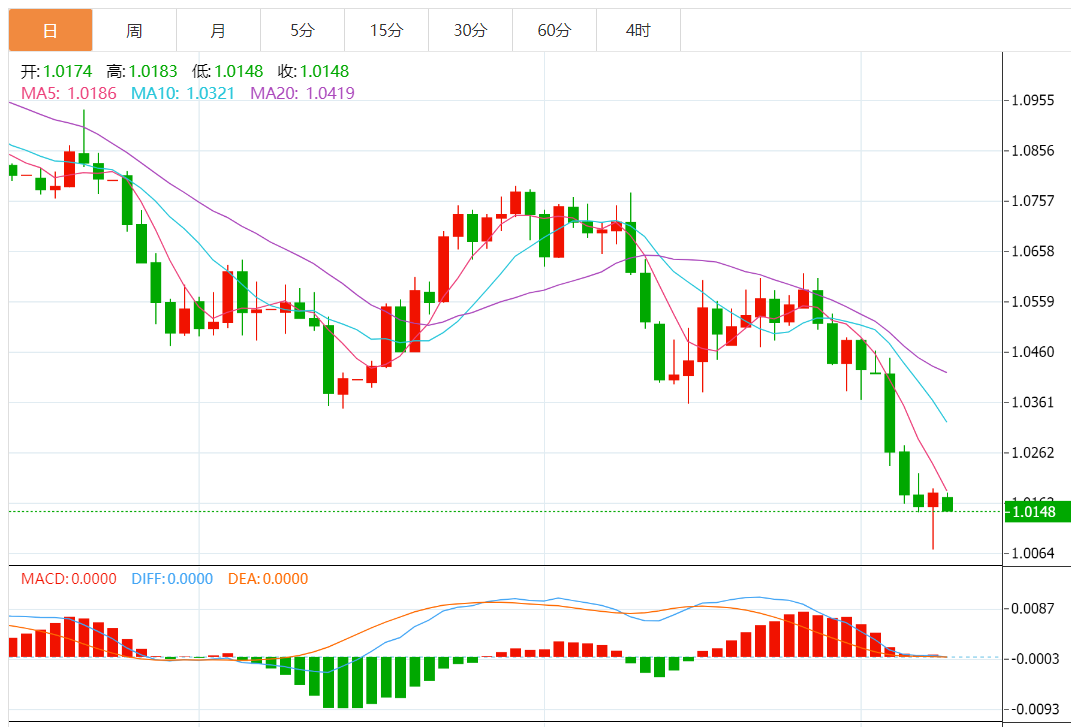Open the 15分 timeframe tab
This screenshot has width=1071, height=727.
click(387, 30)
